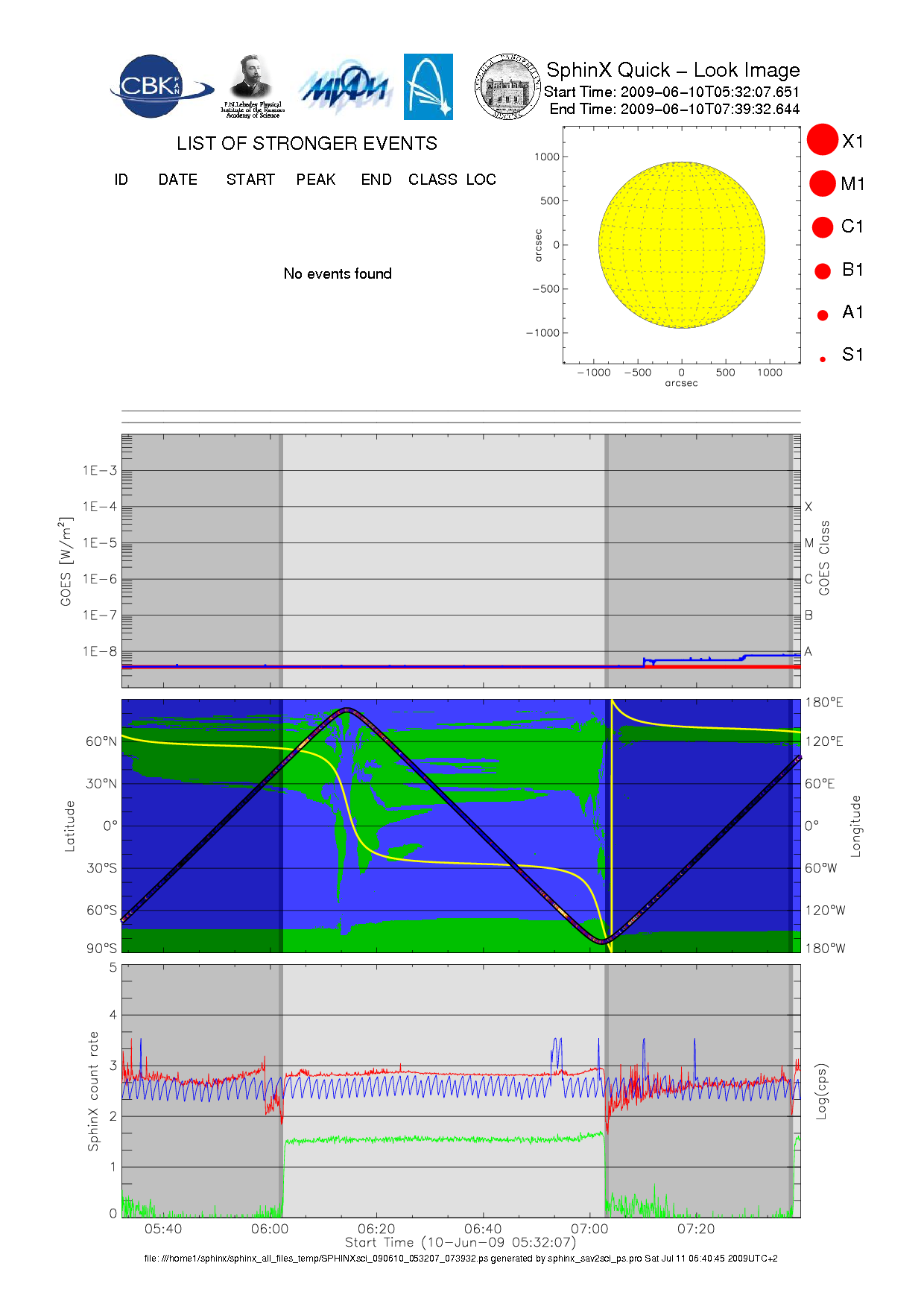Click the CBK PAN logo

[162, 86]
